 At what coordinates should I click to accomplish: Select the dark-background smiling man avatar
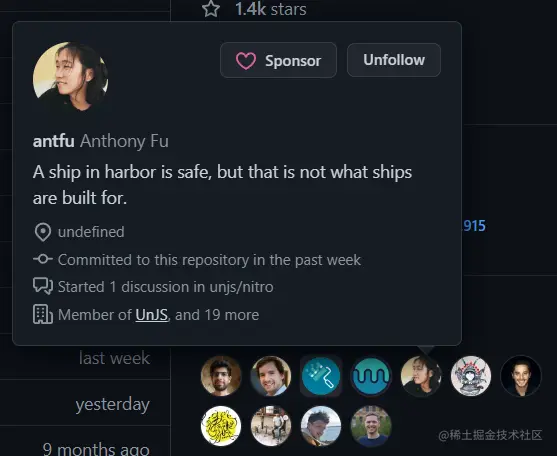521,376
